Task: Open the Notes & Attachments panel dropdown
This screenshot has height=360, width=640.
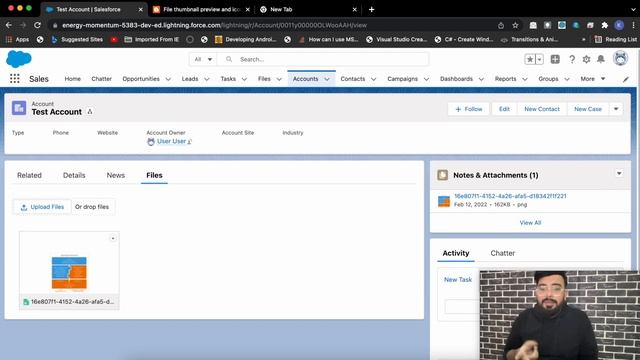Action: (619, 174)
